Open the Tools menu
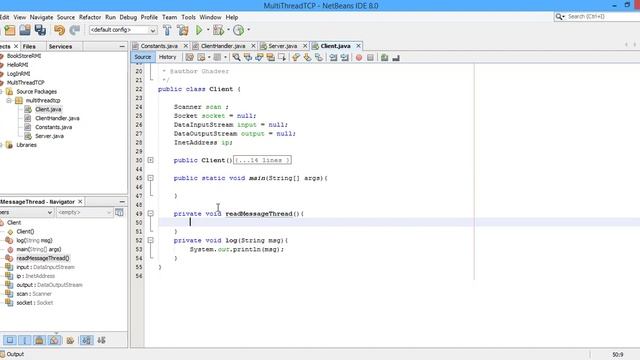This screenshot has width=640, height=360. (188, 17)
